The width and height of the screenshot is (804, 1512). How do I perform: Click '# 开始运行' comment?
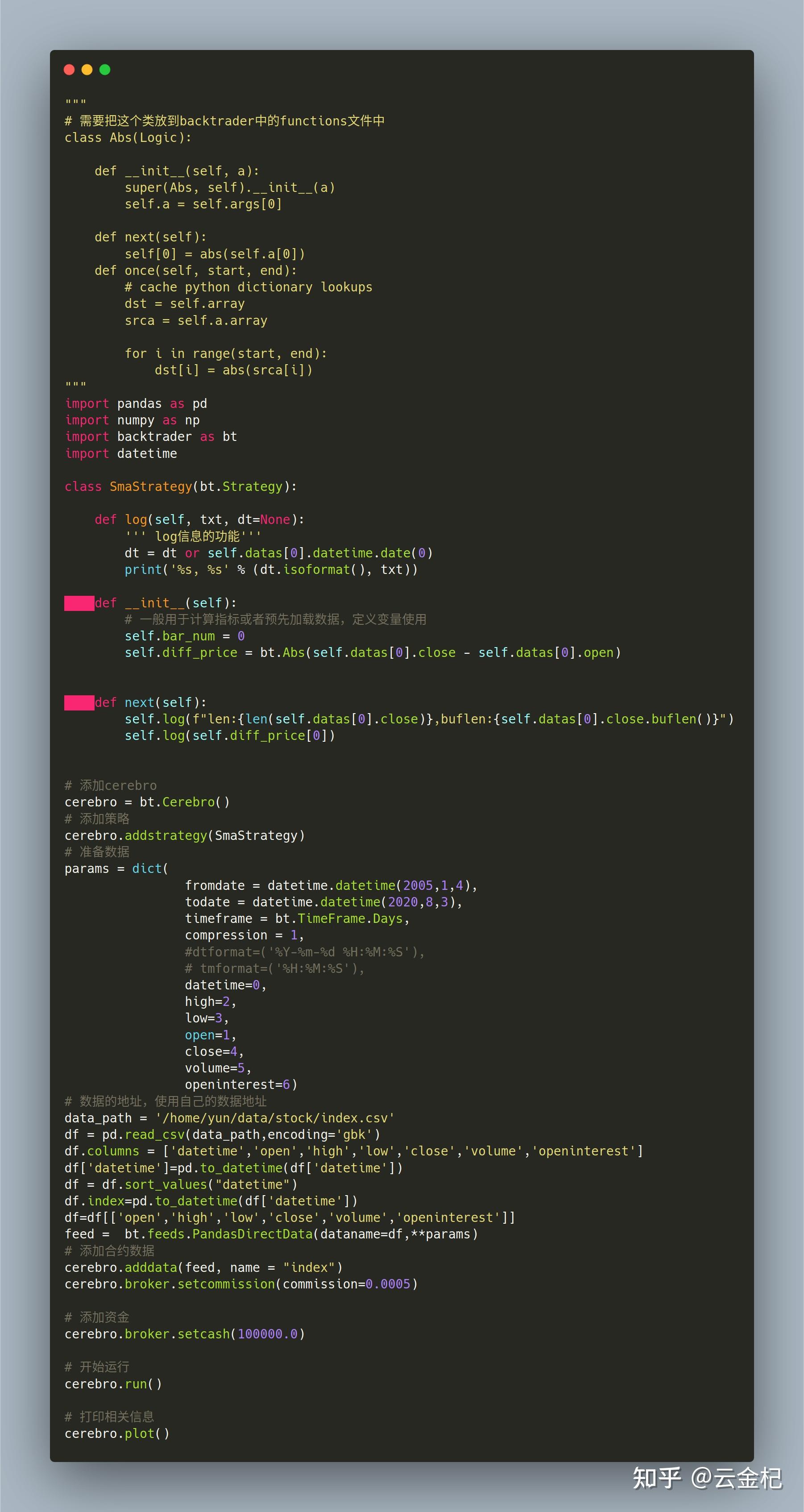[97, 1367]
